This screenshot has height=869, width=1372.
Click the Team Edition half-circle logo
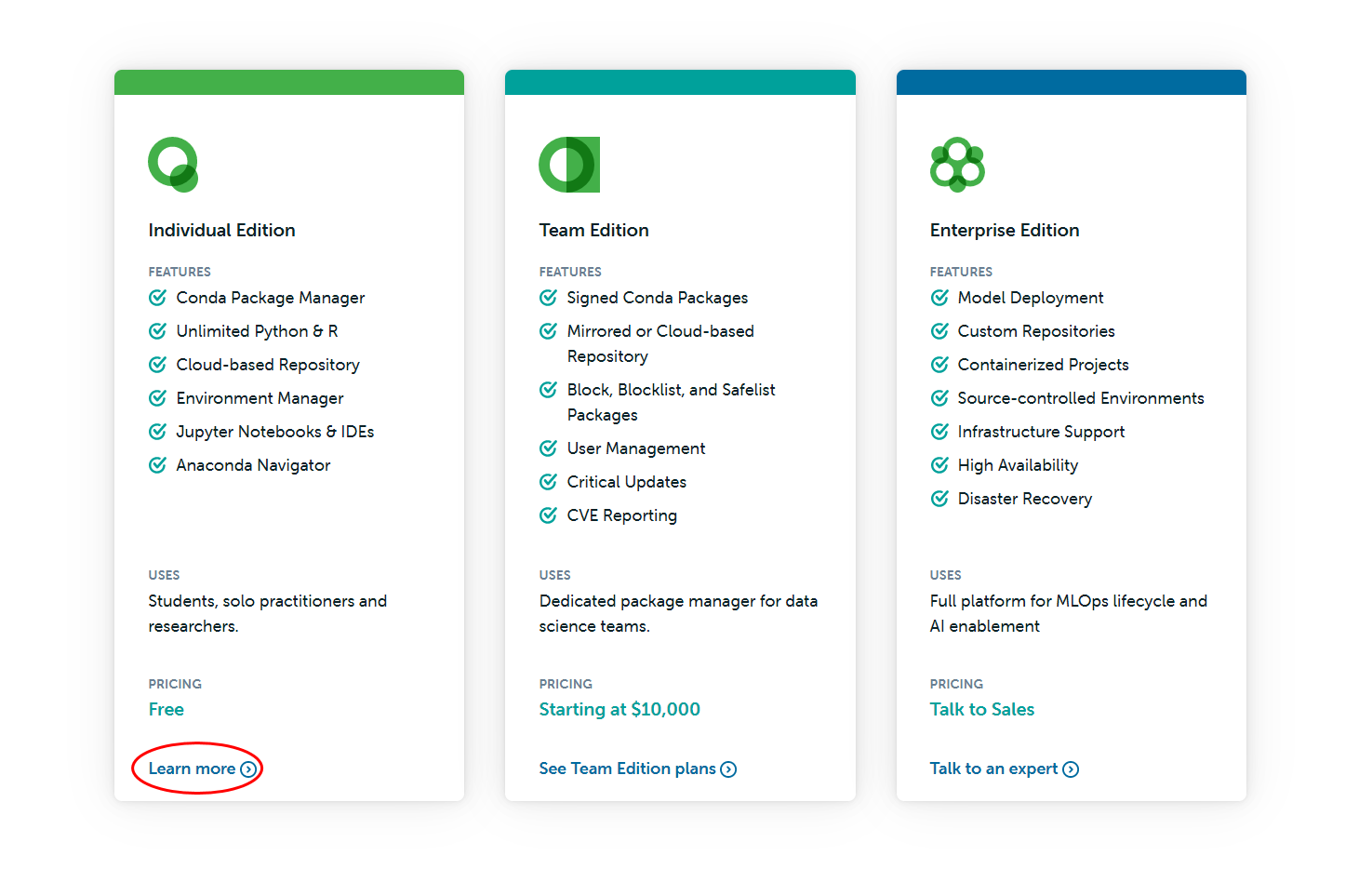click(569, 165)
